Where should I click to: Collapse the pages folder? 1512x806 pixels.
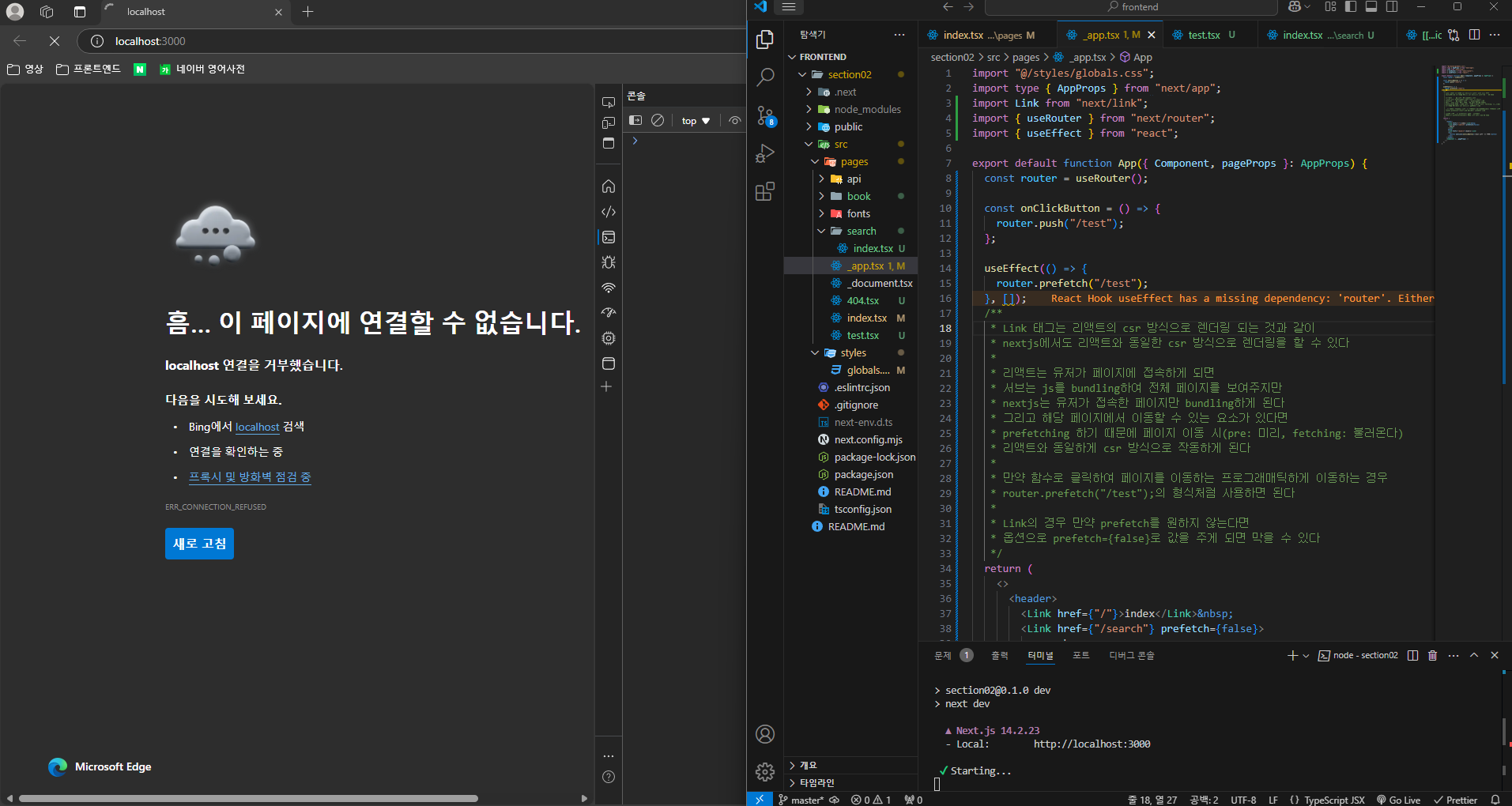(x=850, y=161)
